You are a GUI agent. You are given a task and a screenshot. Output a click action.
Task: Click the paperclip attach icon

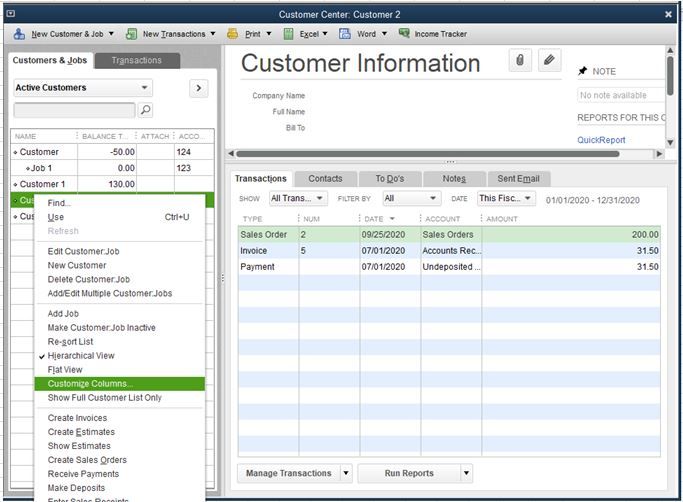[x=520, y=60]
